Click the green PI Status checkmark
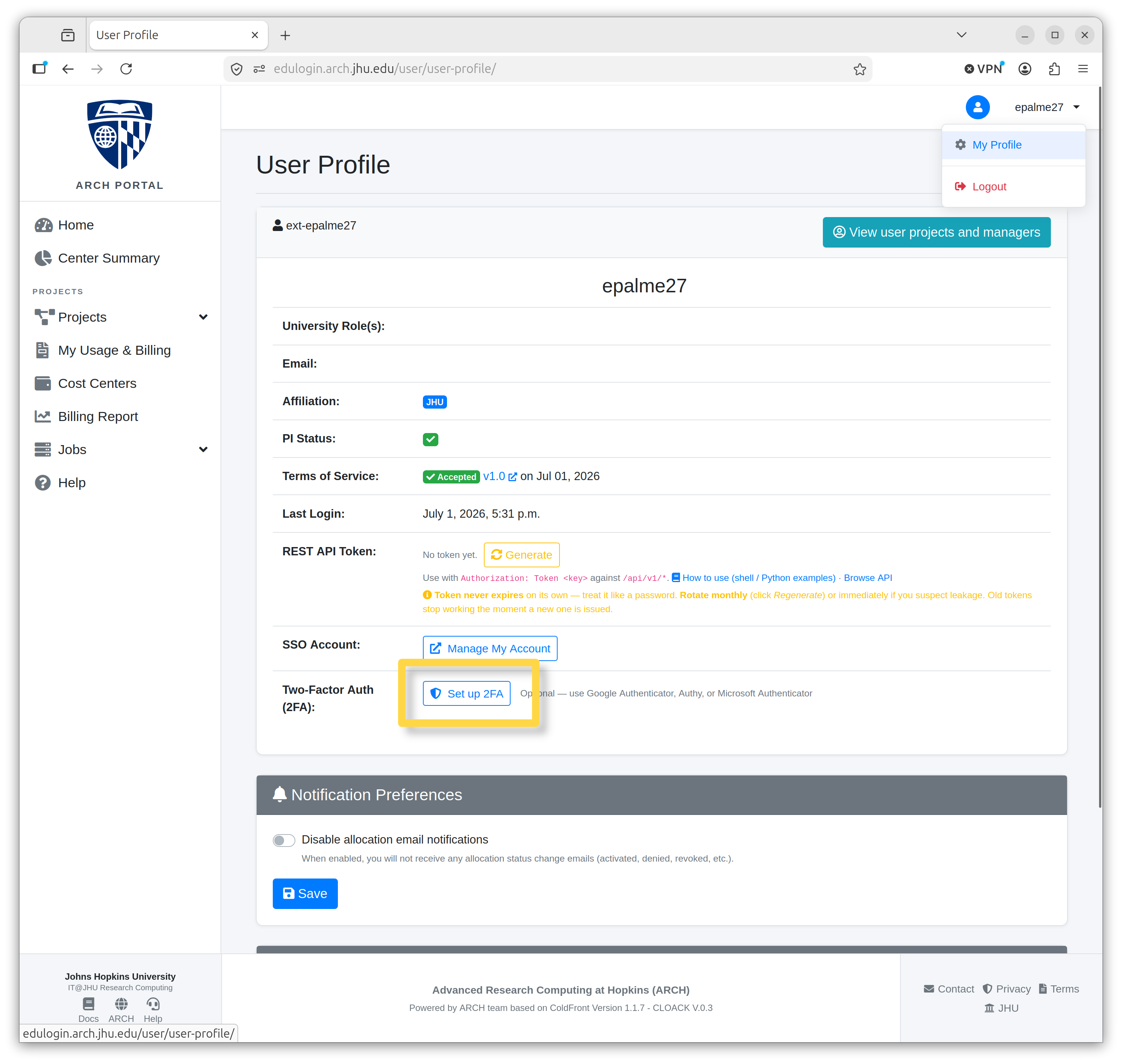 [x=430, y=439]
